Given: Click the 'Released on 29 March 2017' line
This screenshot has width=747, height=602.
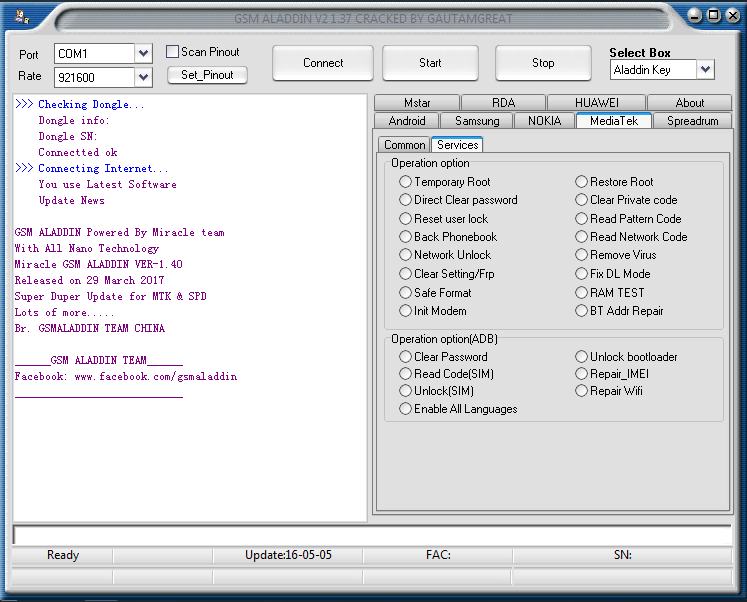Looking at the screenshot, I should pyautogui.click(x=90, y=280).
